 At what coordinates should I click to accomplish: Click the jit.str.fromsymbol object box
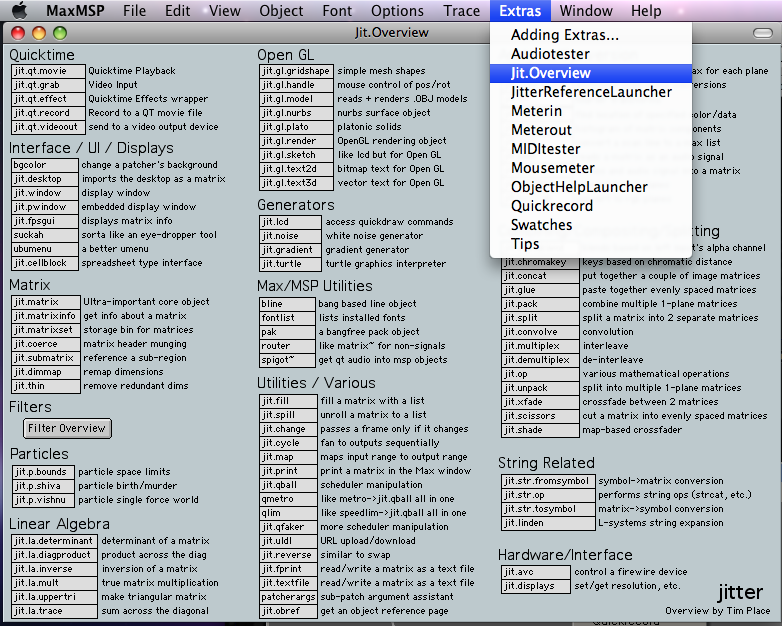[x=548, y=481]
